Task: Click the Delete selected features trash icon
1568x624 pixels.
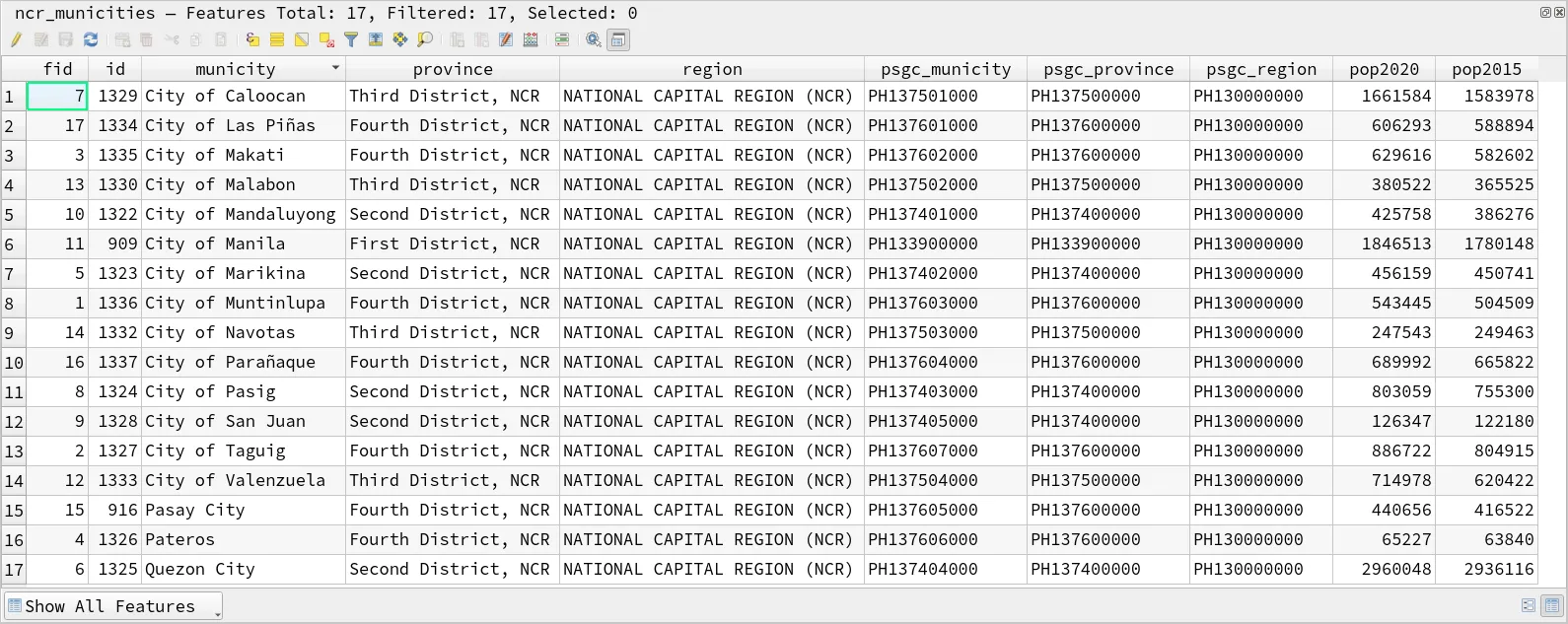Action: point(146,39)
